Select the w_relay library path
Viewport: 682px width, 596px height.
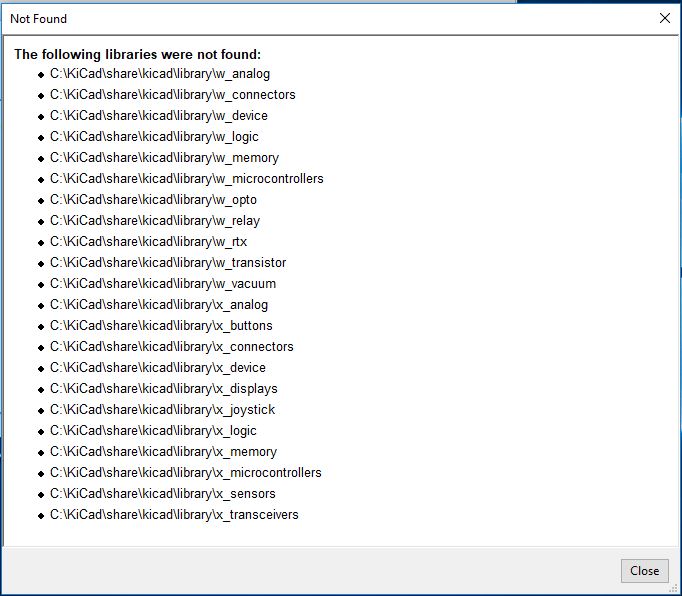point(154,221)
